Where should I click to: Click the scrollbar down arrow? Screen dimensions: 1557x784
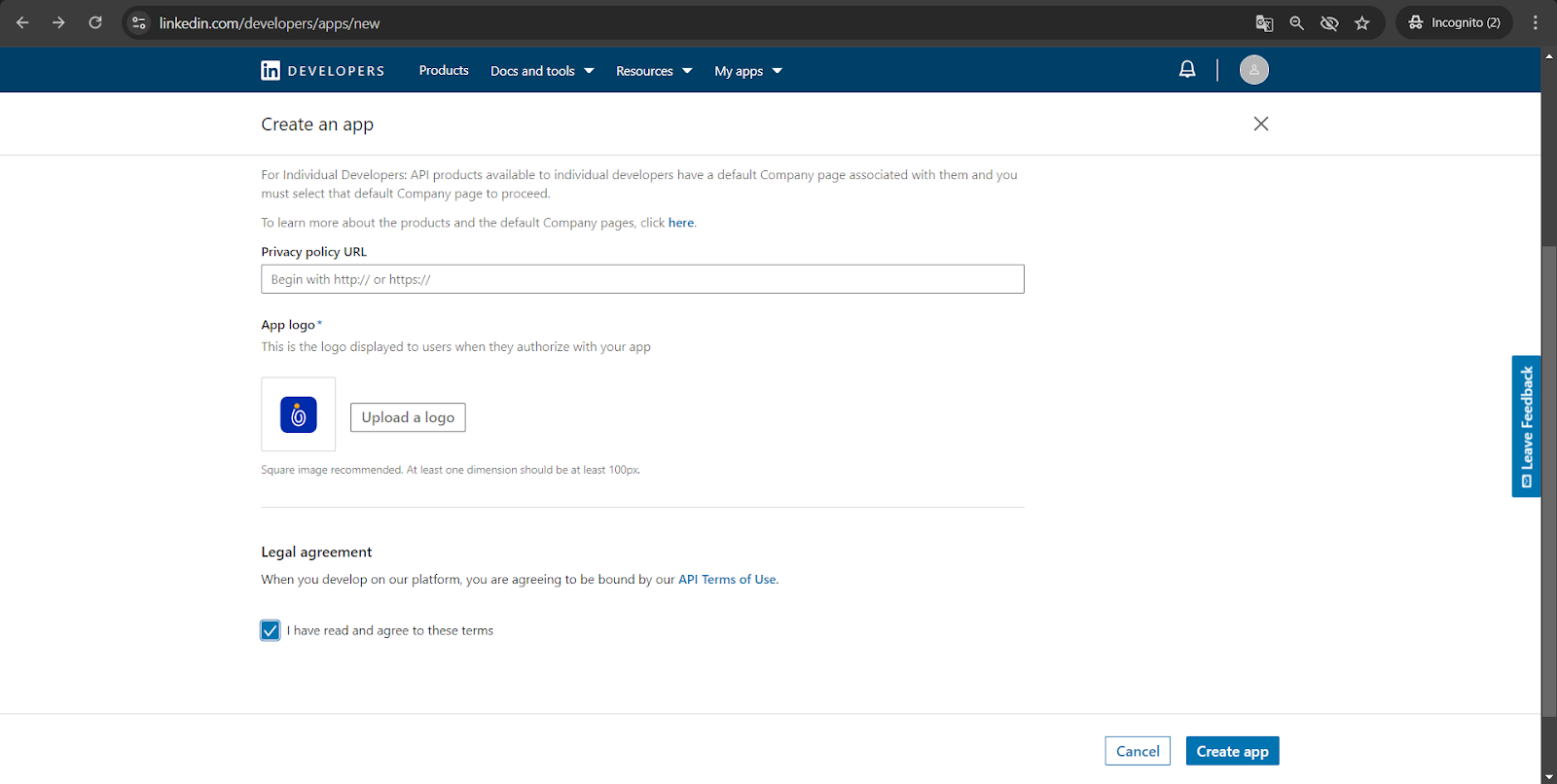[1548, 776]
